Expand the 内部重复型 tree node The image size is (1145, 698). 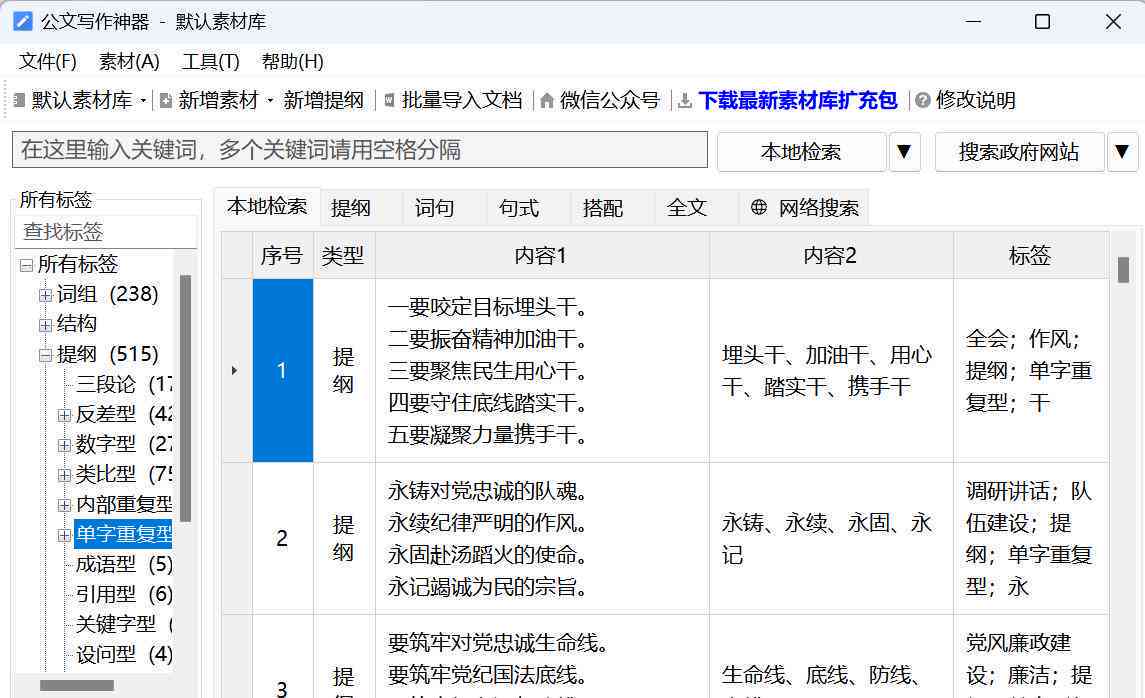(64, 505)
